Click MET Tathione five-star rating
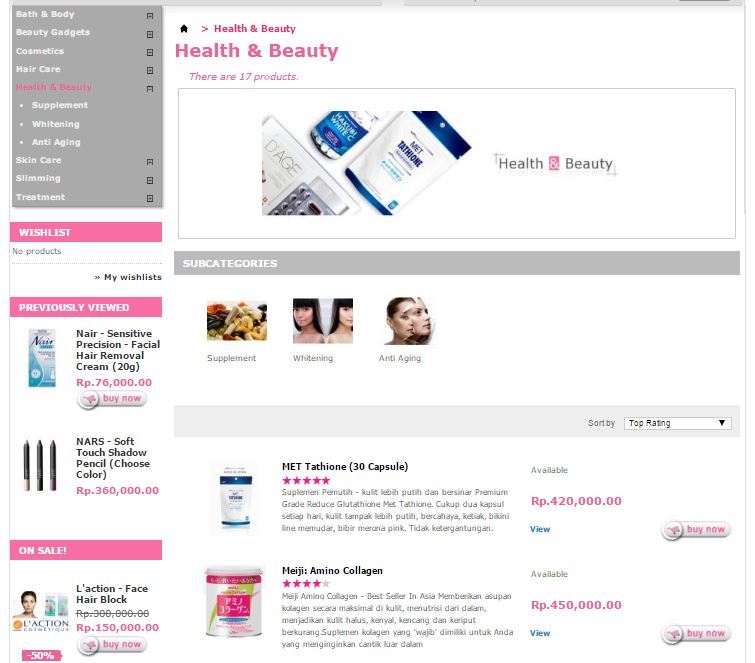This screenshot has width=755, height=663. click(x=306, y=480)
